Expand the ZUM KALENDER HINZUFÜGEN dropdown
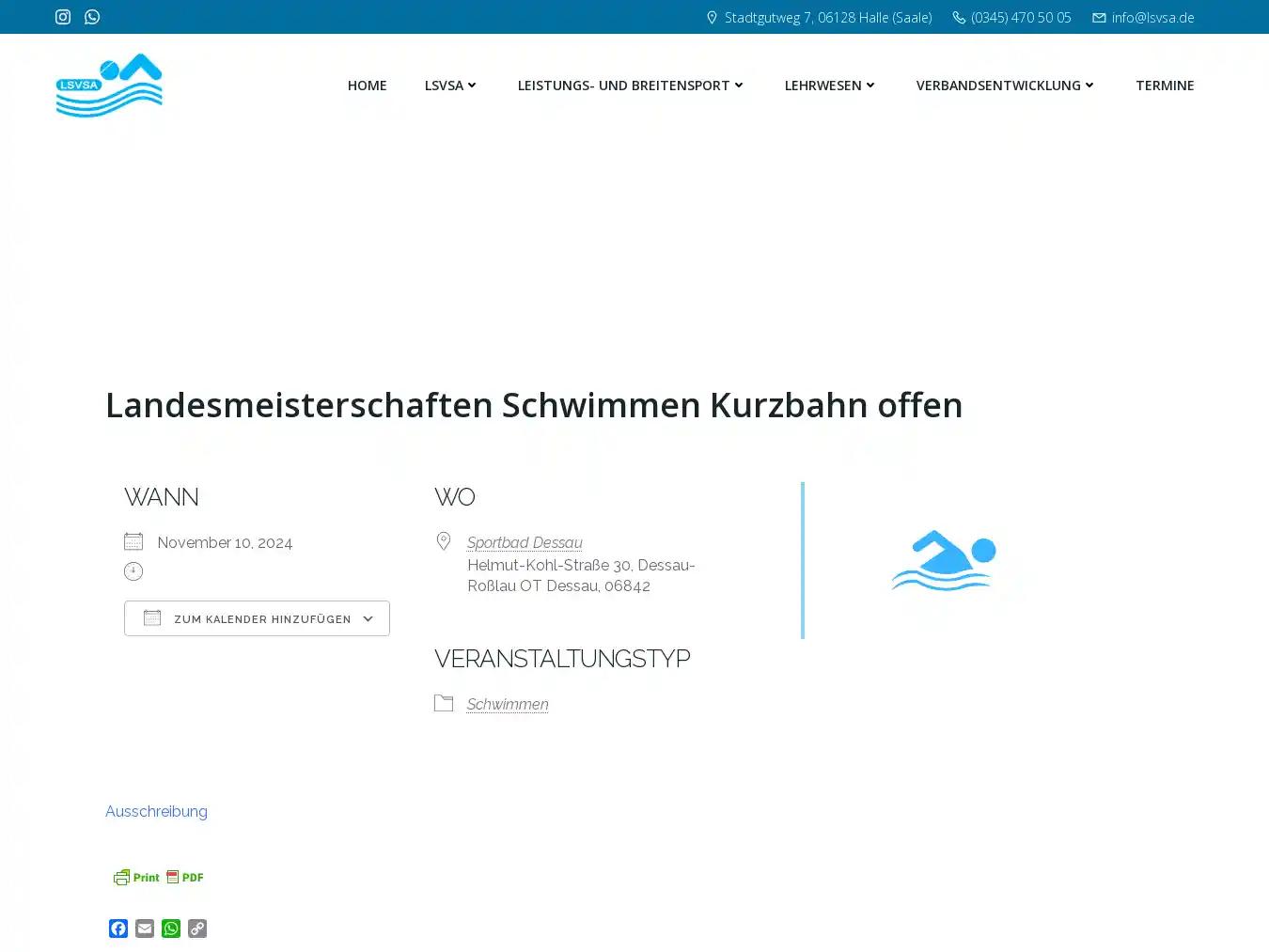This screenshot has width=1269, height=952. (257, 618)
